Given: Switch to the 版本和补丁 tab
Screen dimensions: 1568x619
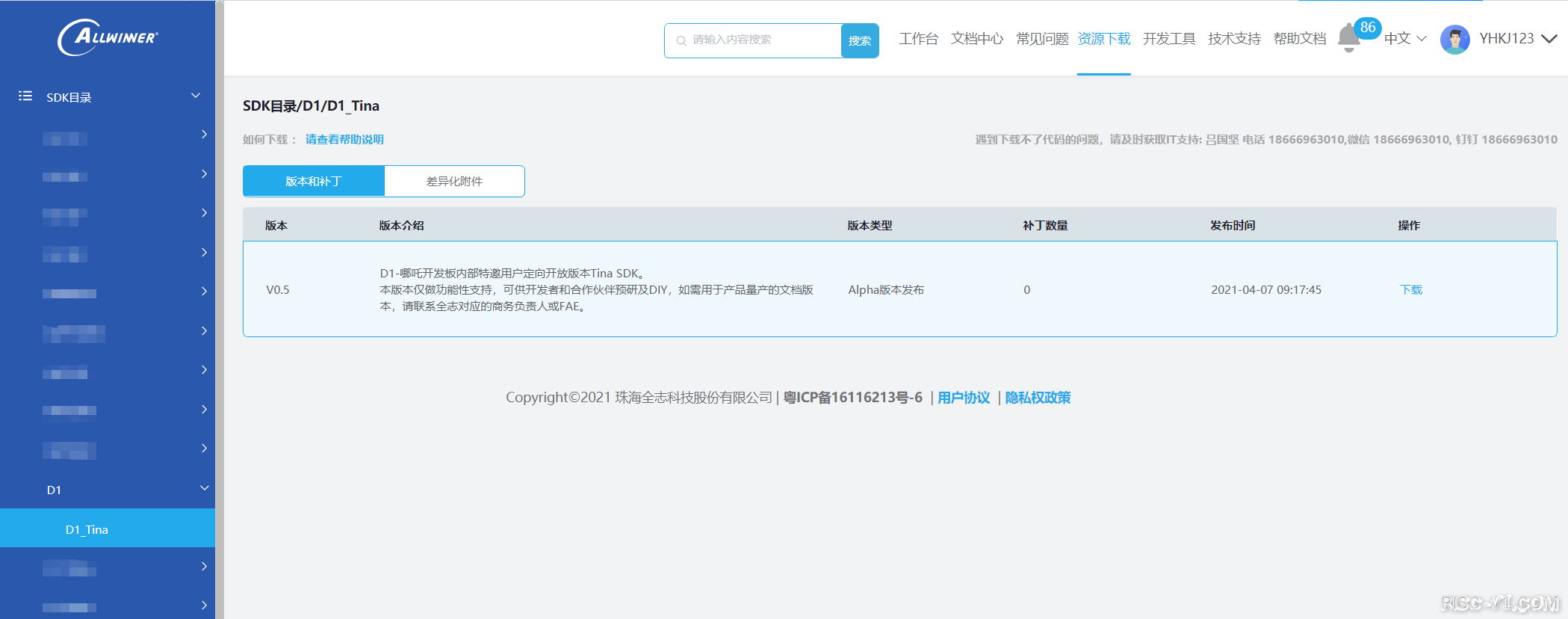Looking at the screenshot, I should click(314, 181).
